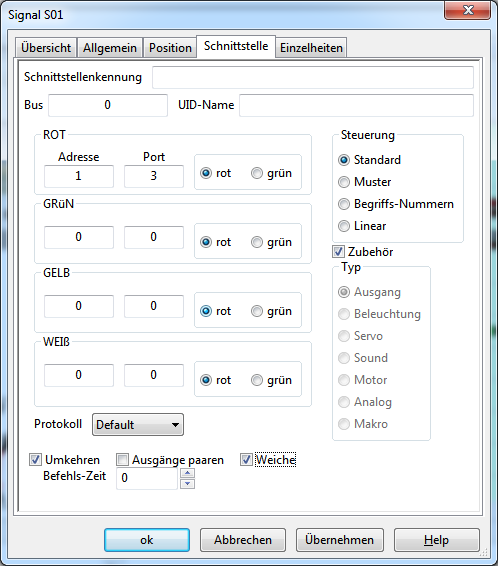Toggle the Weiche checkbox
Viewport: 498px width, 566px height.
246,460
